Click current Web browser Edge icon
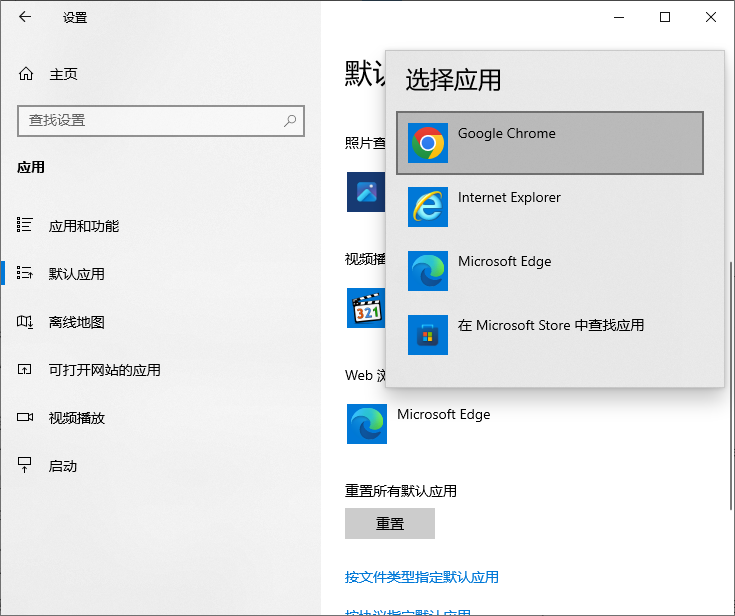This screenshot has width=735, height=616. point(367,424)
